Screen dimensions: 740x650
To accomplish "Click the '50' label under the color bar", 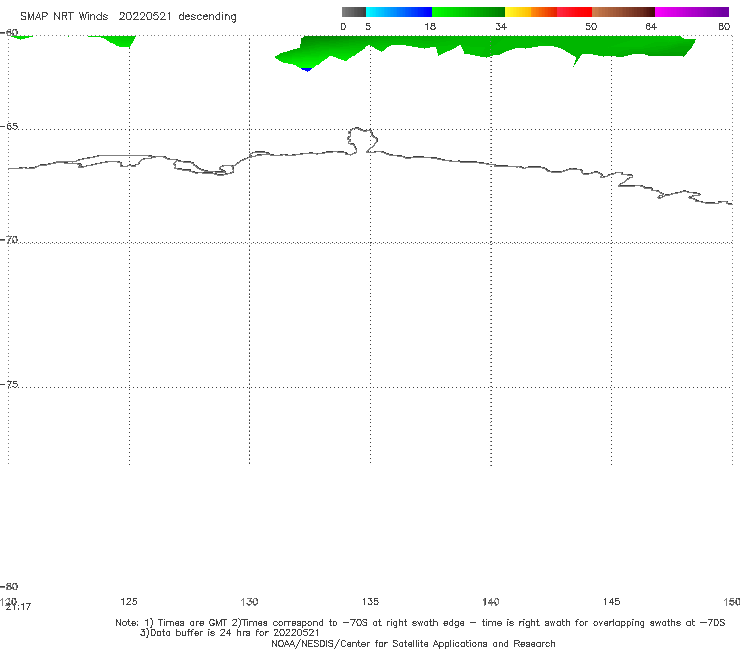I will [x=591, y=26].
